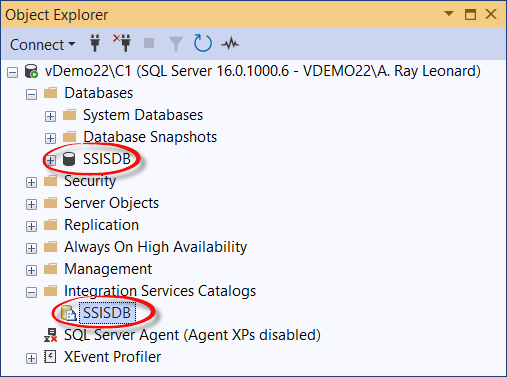
Task: Select the vDemo22\C1 server name text
Action: point(263,71)
